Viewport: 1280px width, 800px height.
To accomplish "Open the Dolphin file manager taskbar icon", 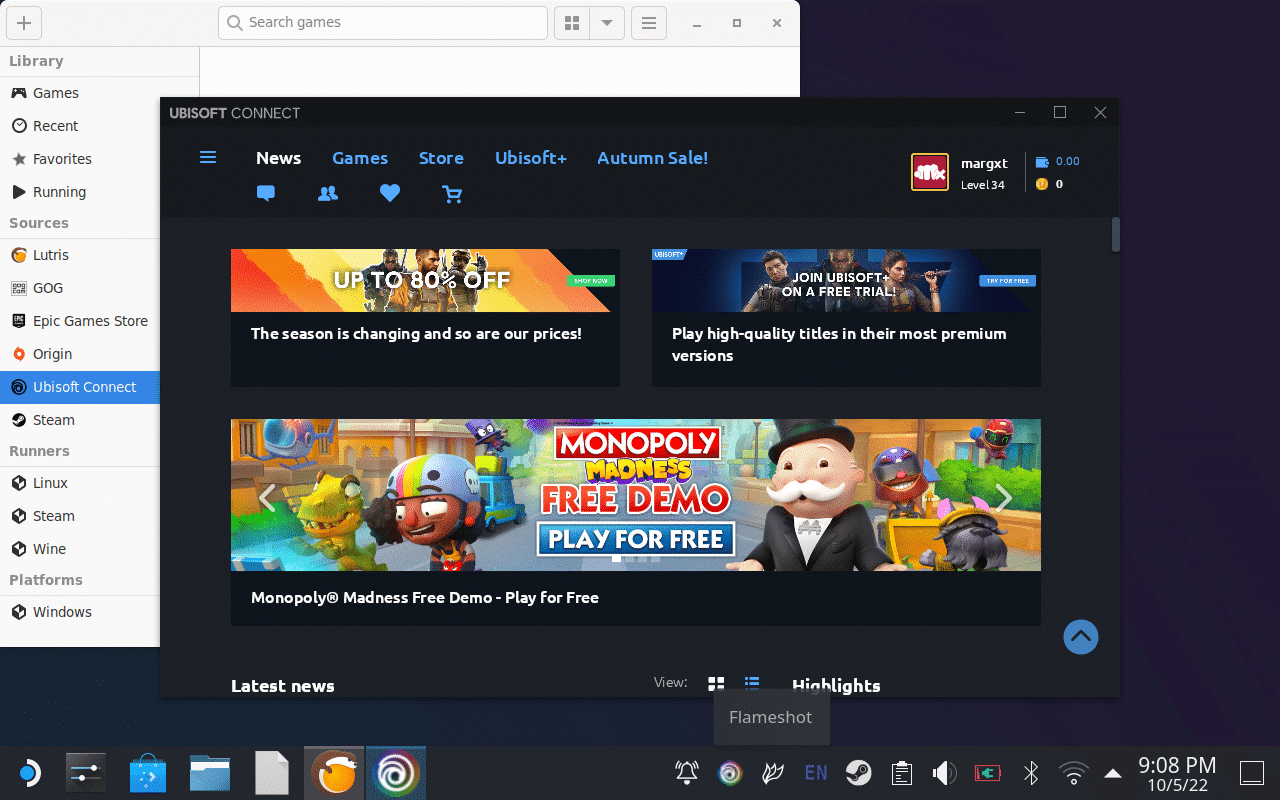I will click(210, 773).
